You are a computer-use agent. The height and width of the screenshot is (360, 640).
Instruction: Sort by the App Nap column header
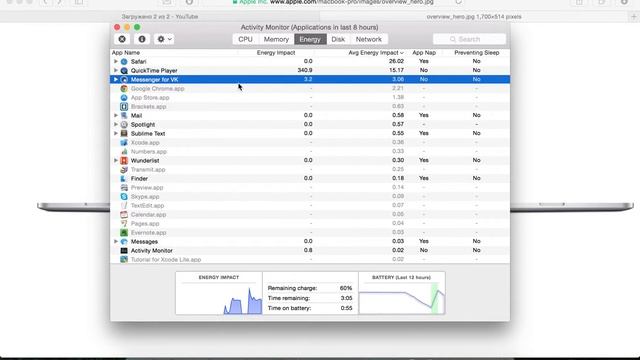(424, 53)
